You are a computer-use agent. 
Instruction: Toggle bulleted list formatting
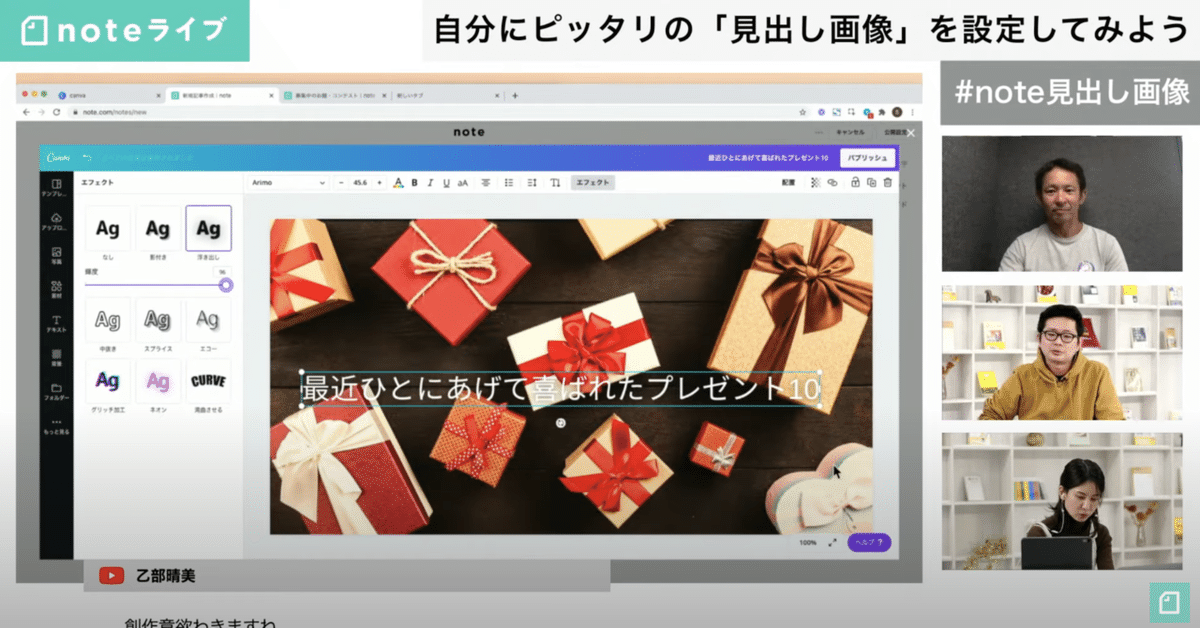tap(509, 183)
